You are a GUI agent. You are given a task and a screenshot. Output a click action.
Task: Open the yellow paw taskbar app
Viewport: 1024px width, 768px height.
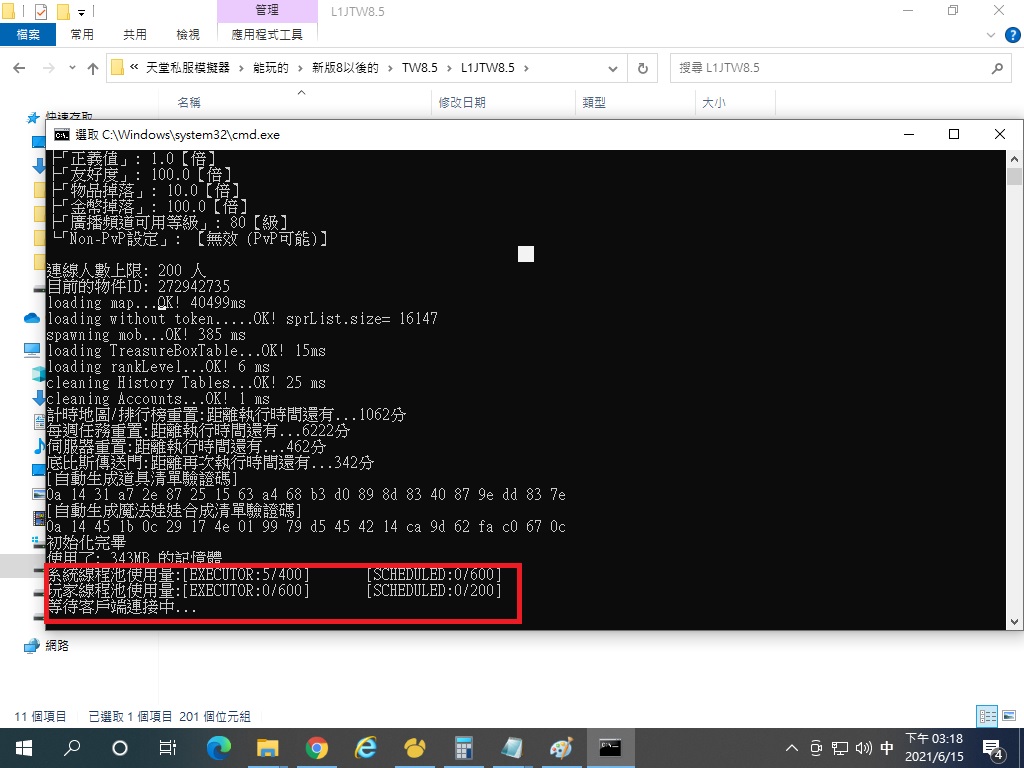click(x=415, y=748)
